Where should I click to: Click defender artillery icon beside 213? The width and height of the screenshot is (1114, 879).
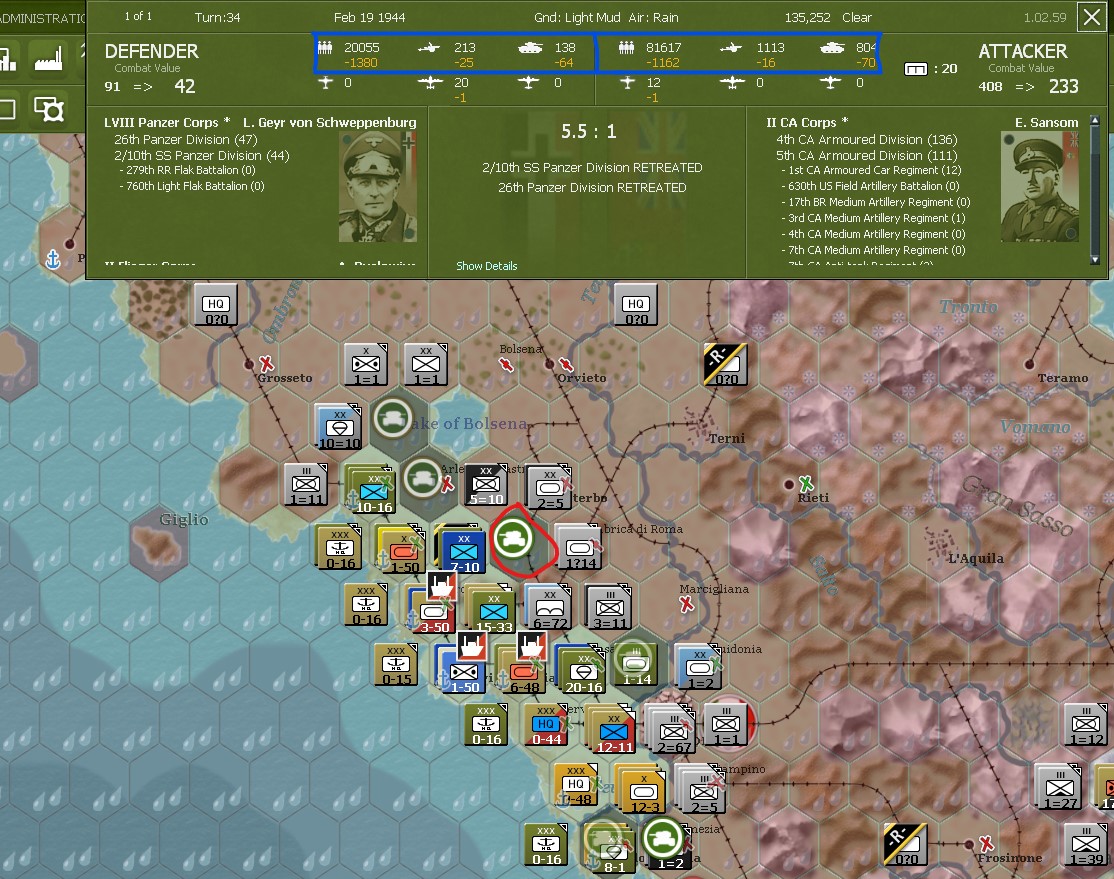tap(428, 48)
